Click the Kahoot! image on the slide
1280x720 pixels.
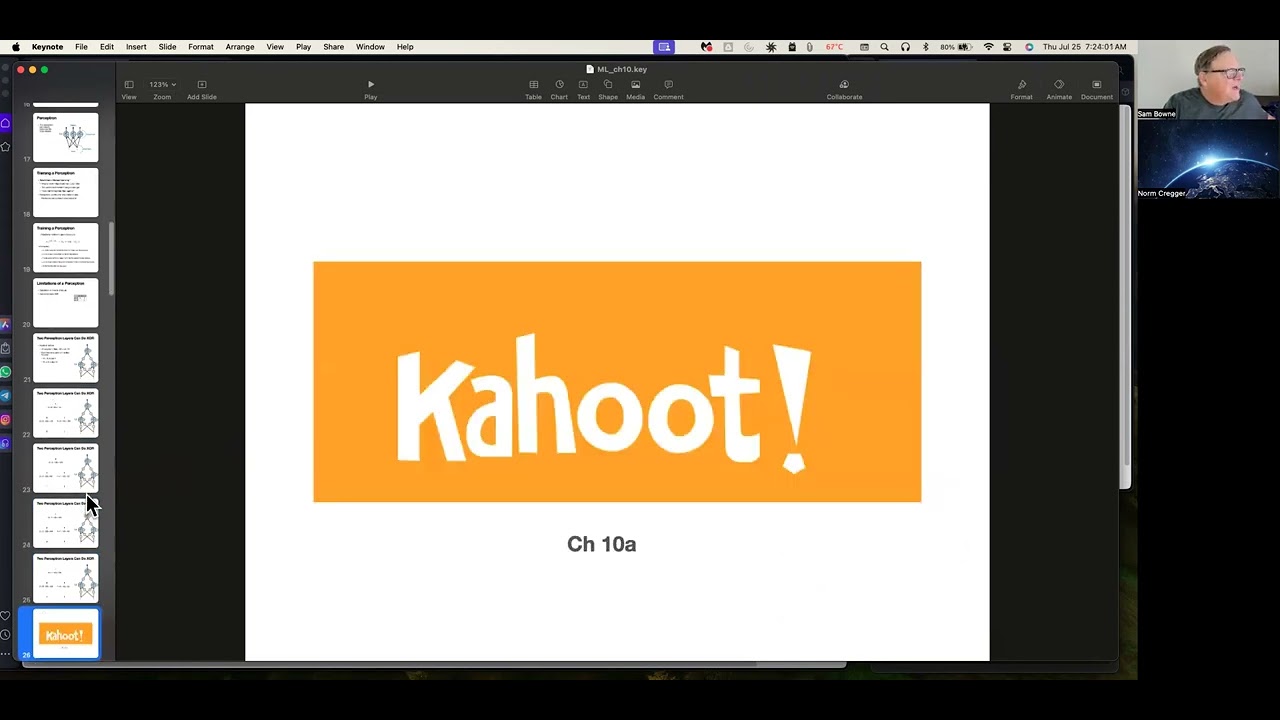coord(617,382)
